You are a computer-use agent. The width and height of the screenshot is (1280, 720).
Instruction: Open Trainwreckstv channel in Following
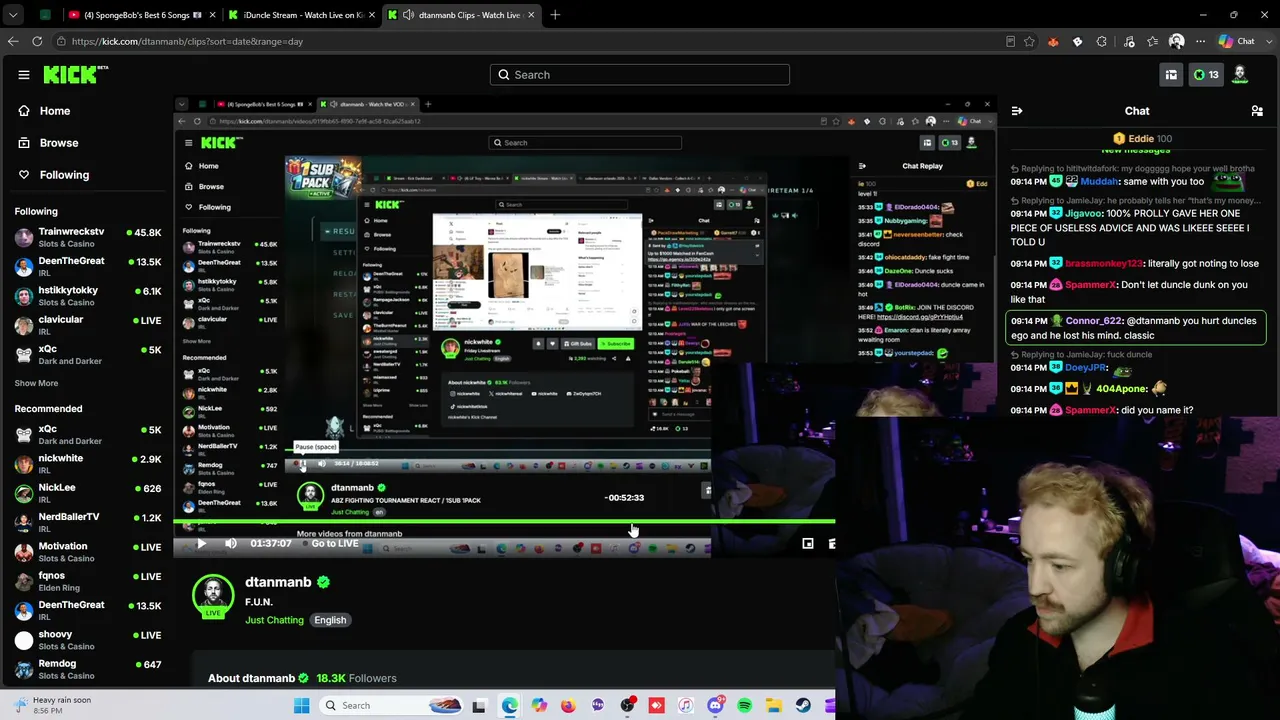click(x=88, y=237)
